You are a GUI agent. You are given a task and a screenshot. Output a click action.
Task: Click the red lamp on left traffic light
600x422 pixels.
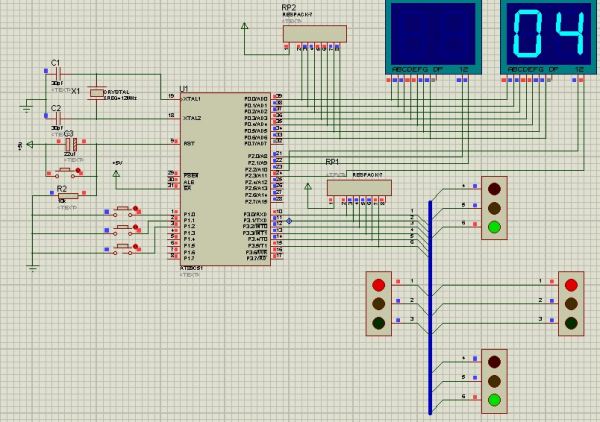(378, 284)
